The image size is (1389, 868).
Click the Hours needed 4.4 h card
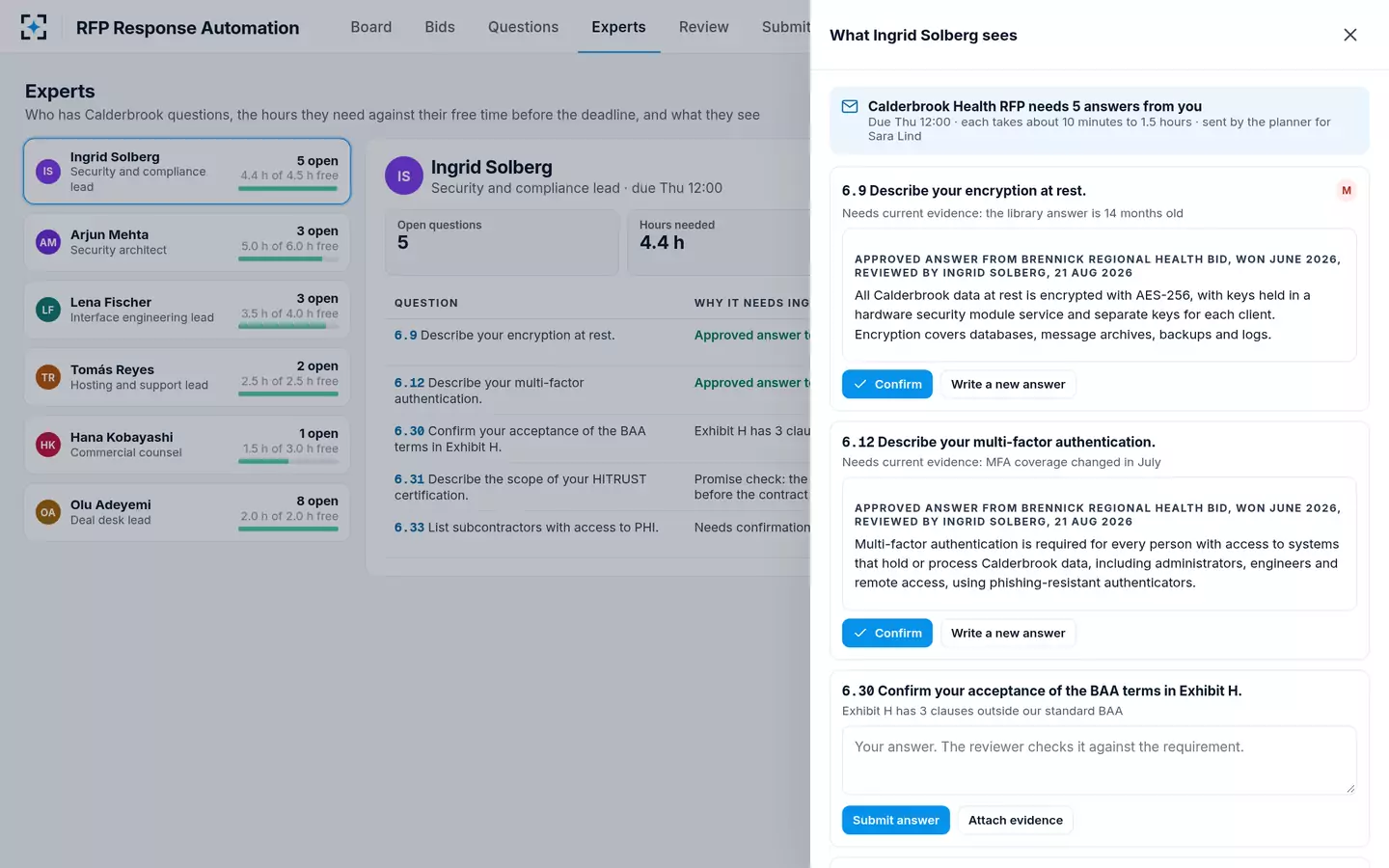pyautogui.click(x=719, y=242)
